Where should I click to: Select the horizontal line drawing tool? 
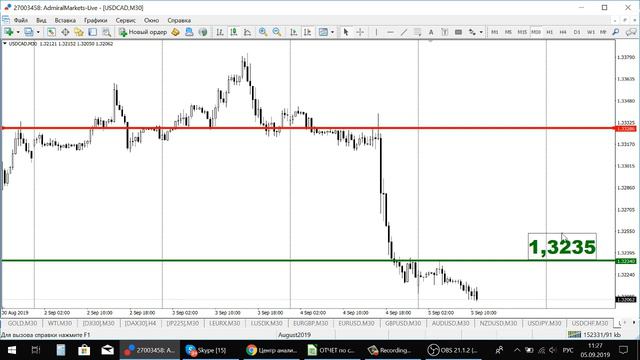click(x=390, y=32)
